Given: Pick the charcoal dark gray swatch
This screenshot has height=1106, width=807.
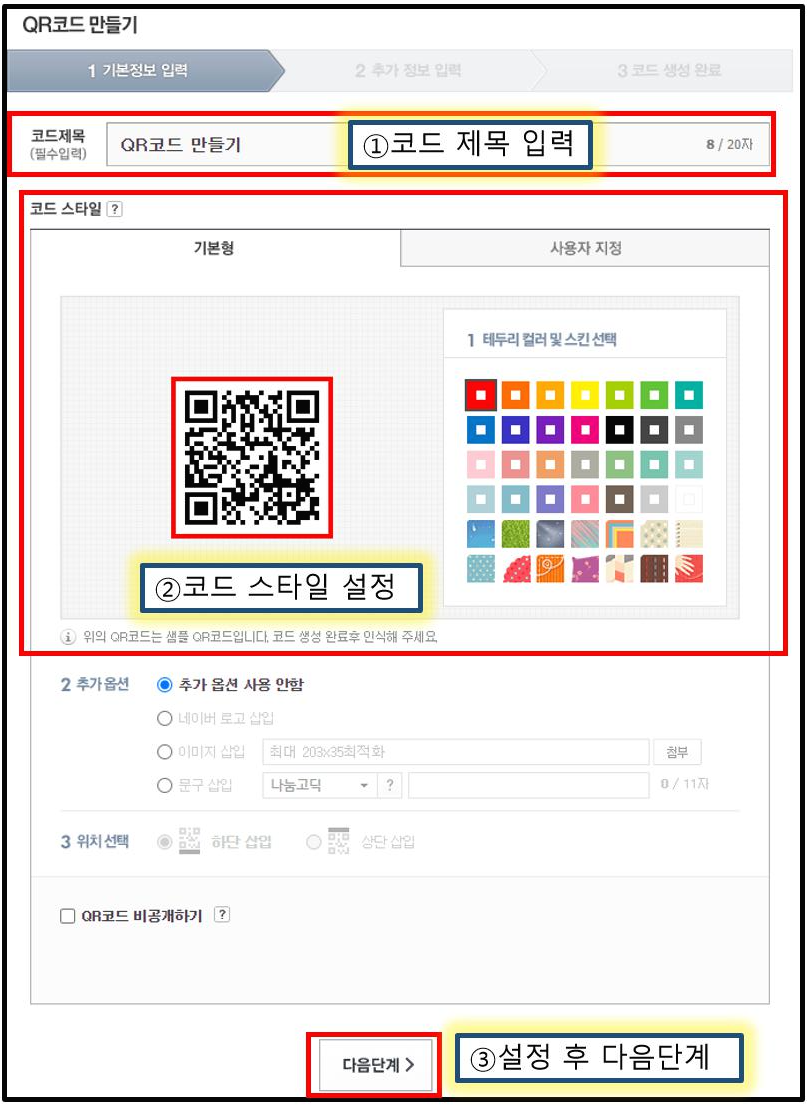Looking at the screenshot, I should pos(654,430).
